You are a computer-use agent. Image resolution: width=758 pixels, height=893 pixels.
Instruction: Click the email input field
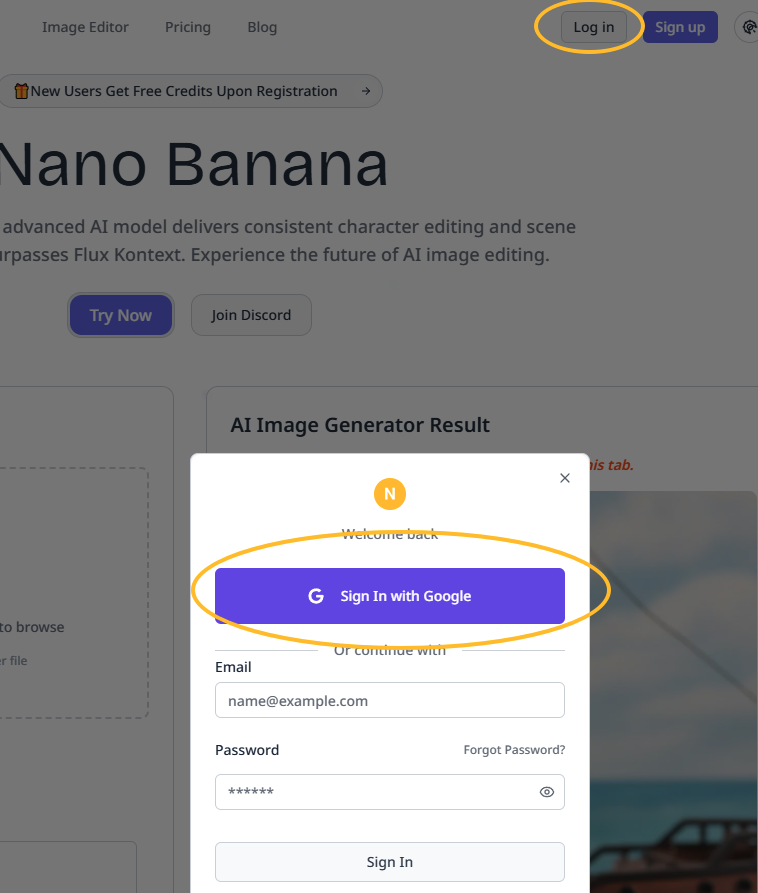(389, 700)
